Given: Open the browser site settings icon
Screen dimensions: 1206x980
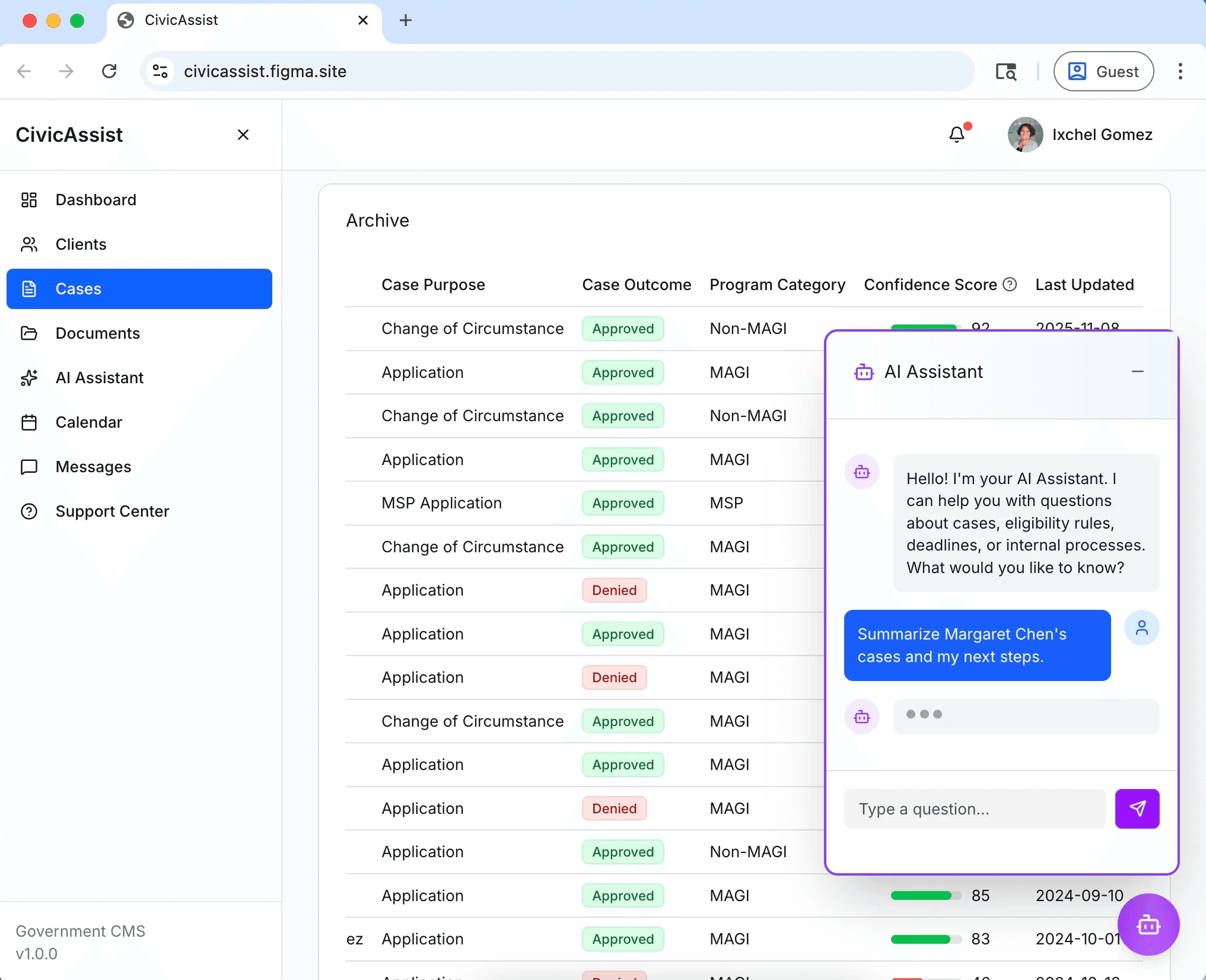Looking at the screenshot, I should pos(160,71).
